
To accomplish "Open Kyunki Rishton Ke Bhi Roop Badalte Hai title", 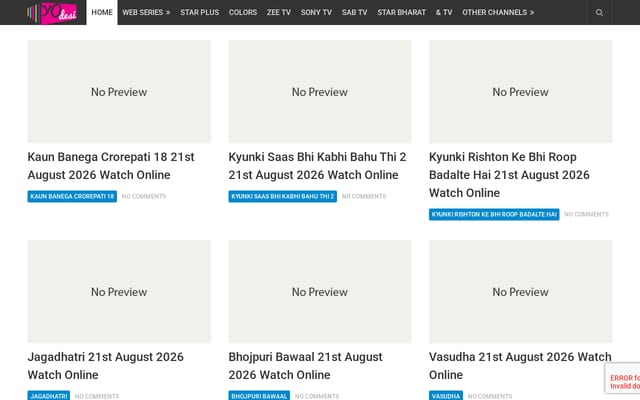I will (509, 175).
